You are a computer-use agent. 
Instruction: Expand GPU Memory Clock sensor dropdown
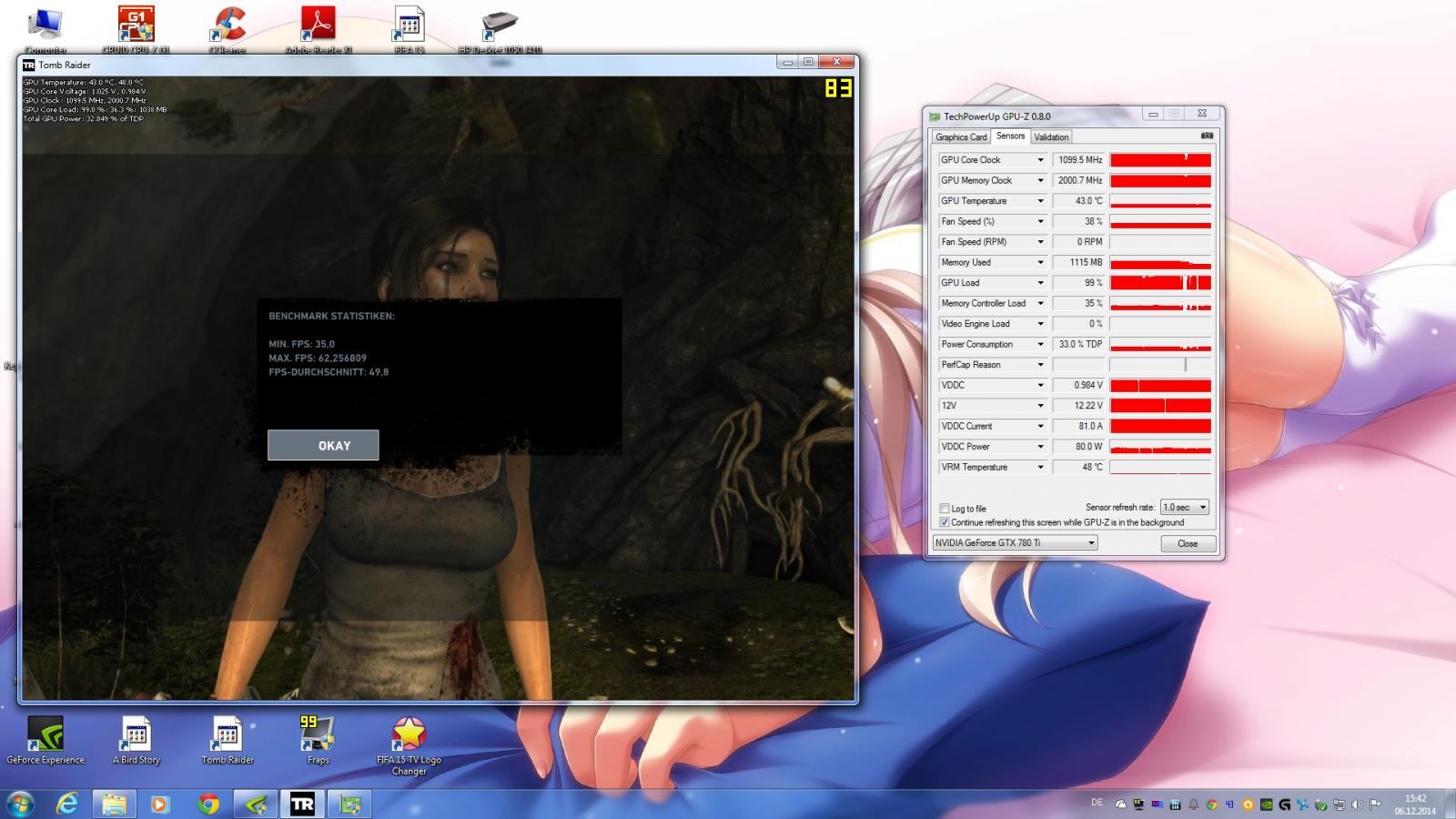point(1040,180)
